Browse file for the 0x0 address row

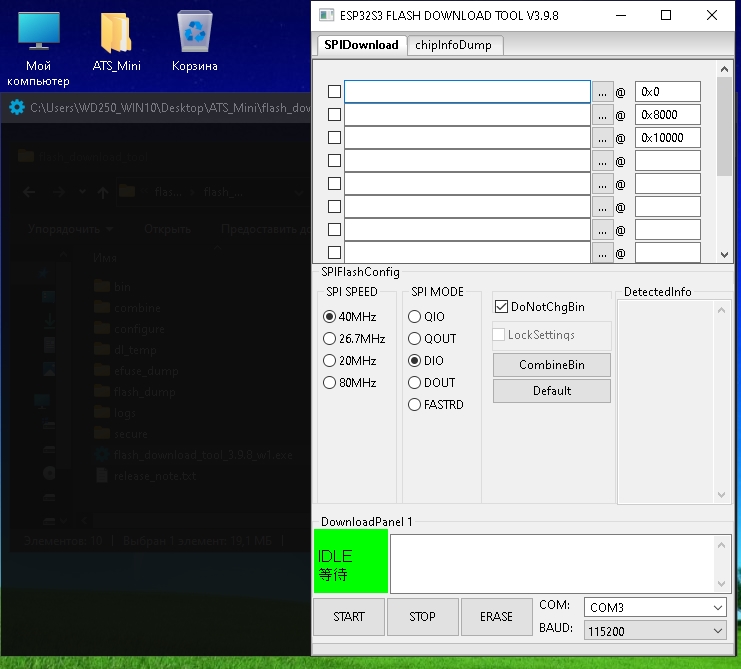tap(602, 92)
